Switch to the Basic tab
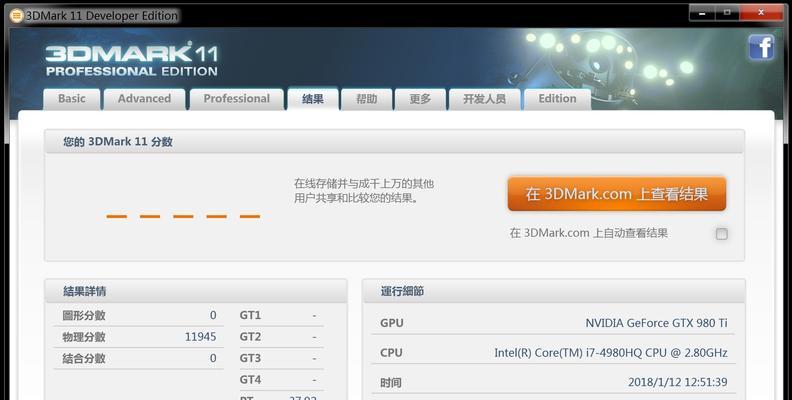This screenshot has width=792, height=400. [x=72, y=99]
